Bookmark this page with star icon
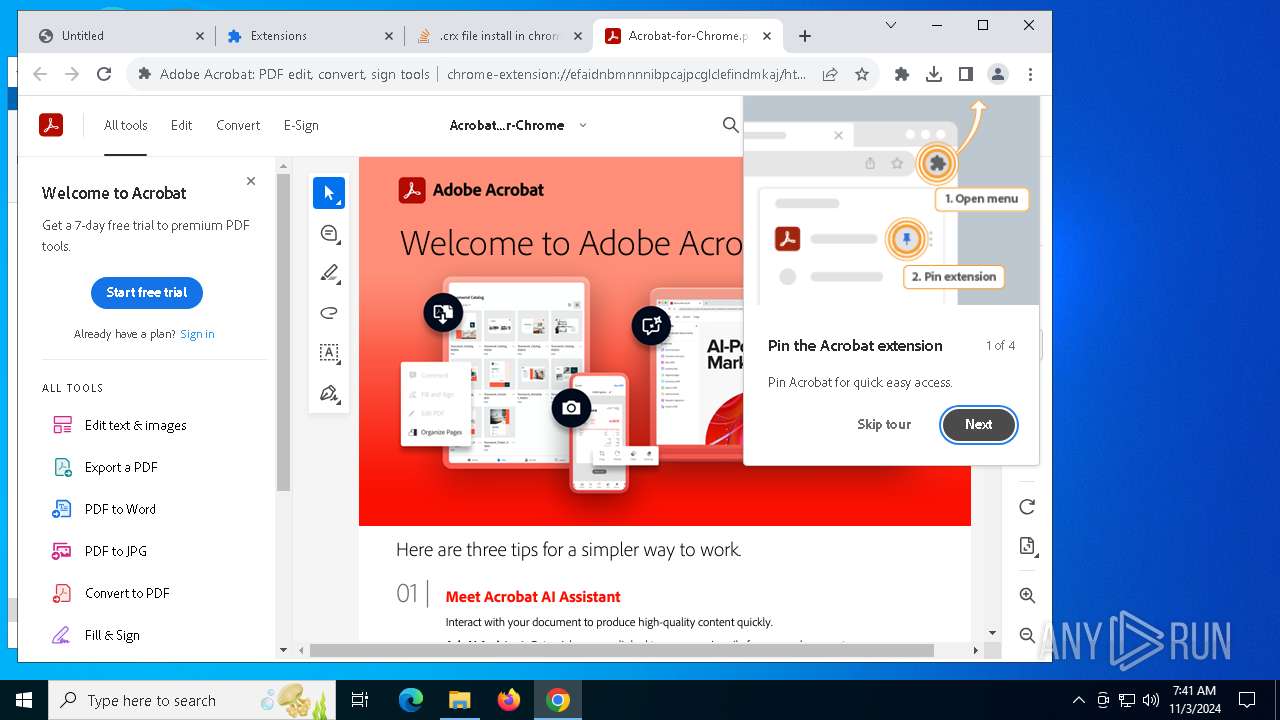Viewport: 1280px width, 720px height. [862, 74]
